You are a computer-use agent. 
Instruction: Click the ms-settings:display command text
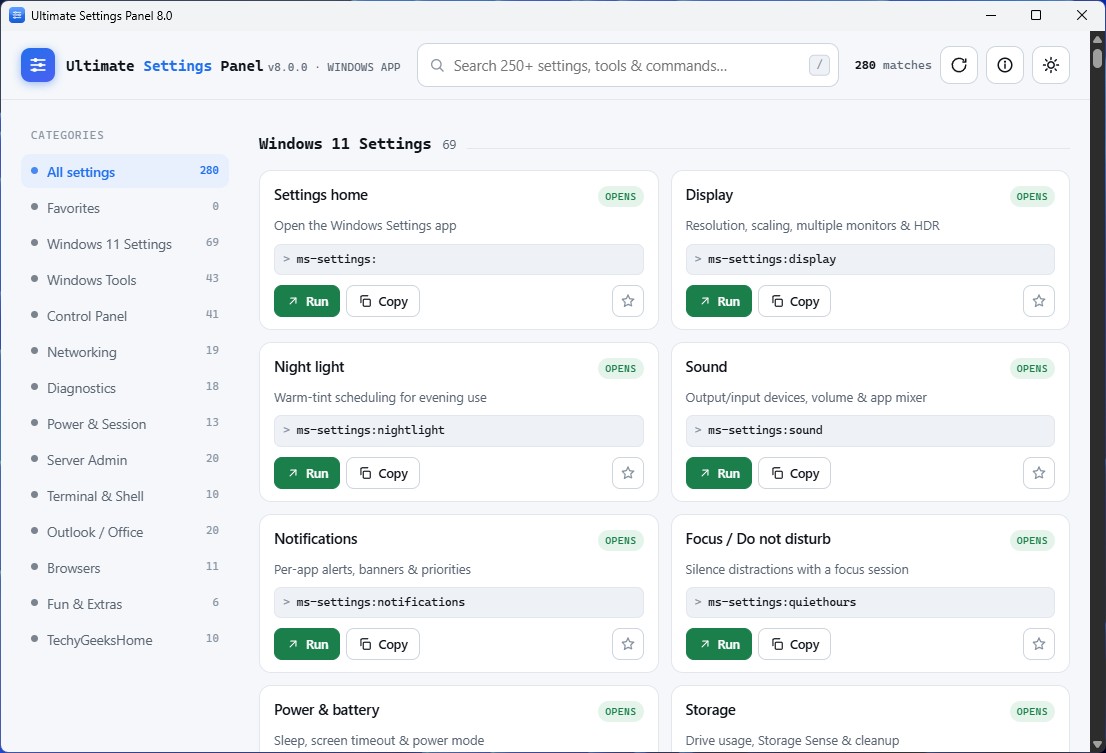click(772, 259)
